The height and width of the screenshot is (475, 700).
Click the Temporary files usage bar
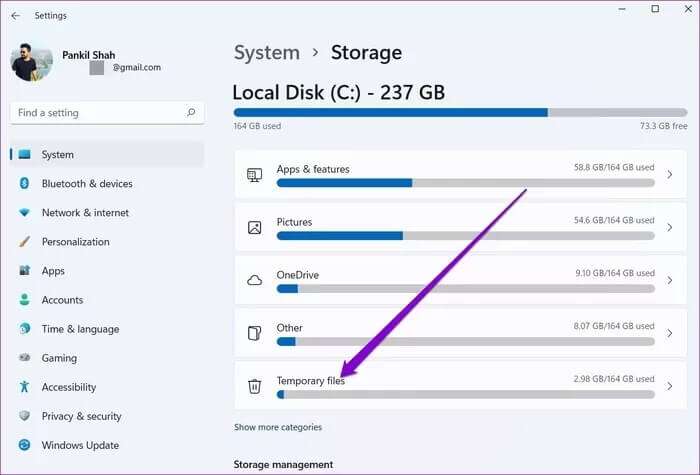click(466, 394)
